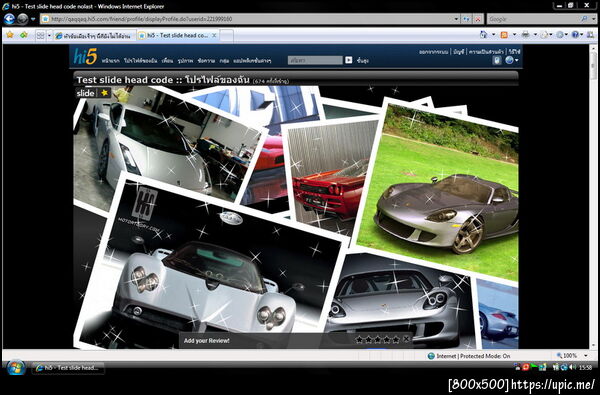Click the orange RSS Feeds icon

[x=504, y=35]
